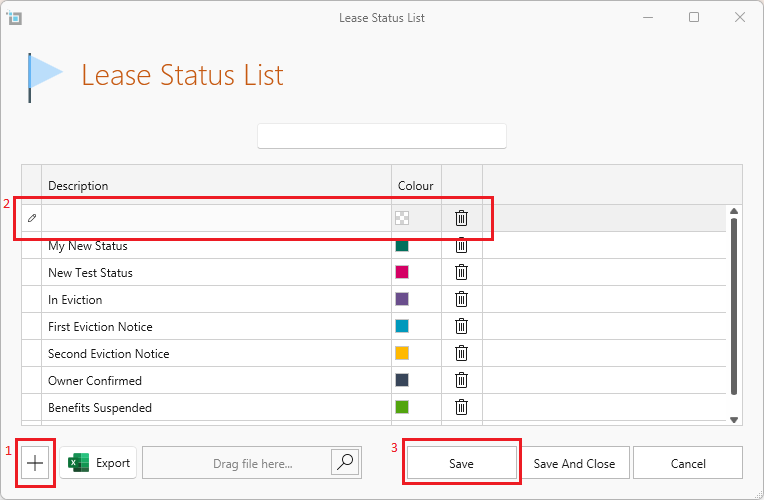764x500 pixels.
Task: Sort by the Description column header
Action: click(x=216, y=185)
